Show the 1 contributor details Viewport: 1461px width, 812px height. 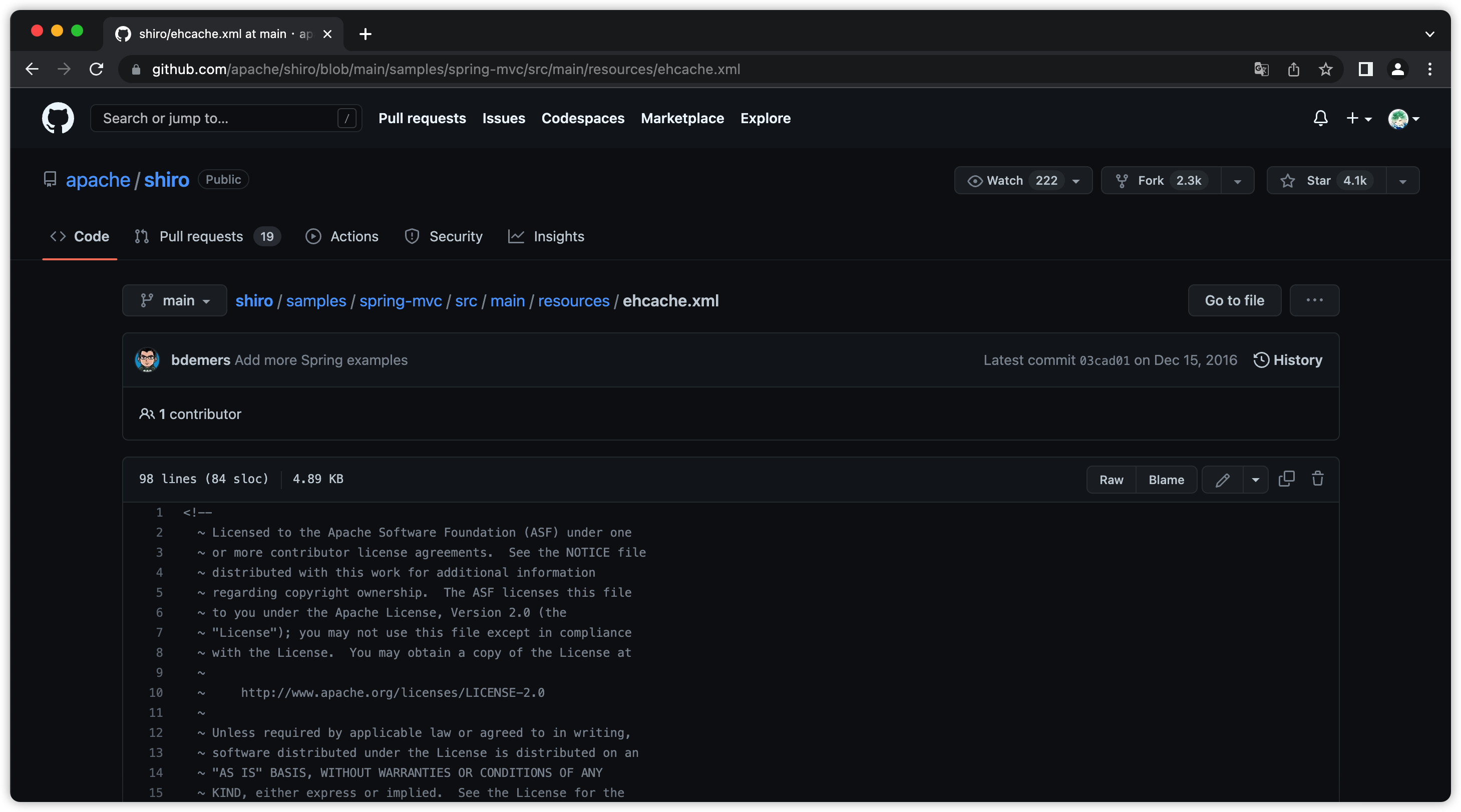(x=190, y=414)
